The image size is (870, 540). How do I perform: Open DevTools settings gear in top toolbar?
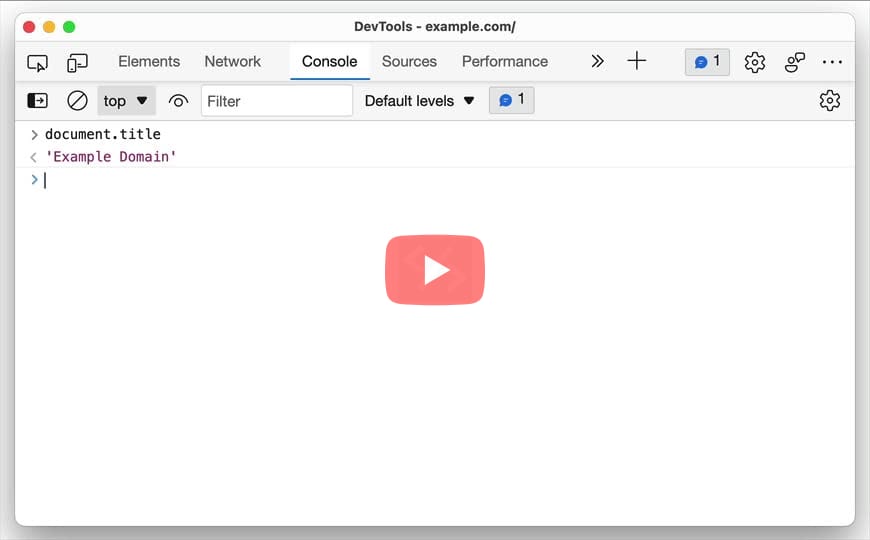[x=755, y=62]
